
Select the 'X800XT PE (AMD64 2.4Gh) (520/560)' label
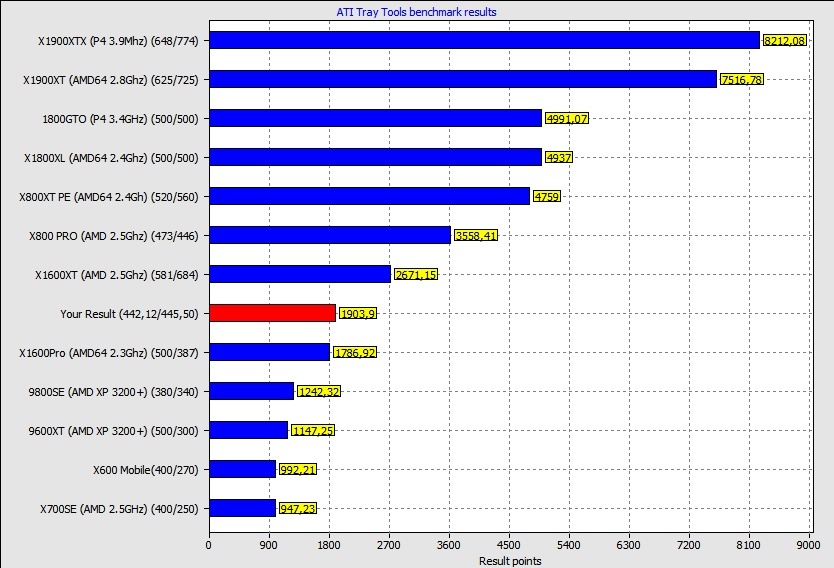click(x=109, y=197)
